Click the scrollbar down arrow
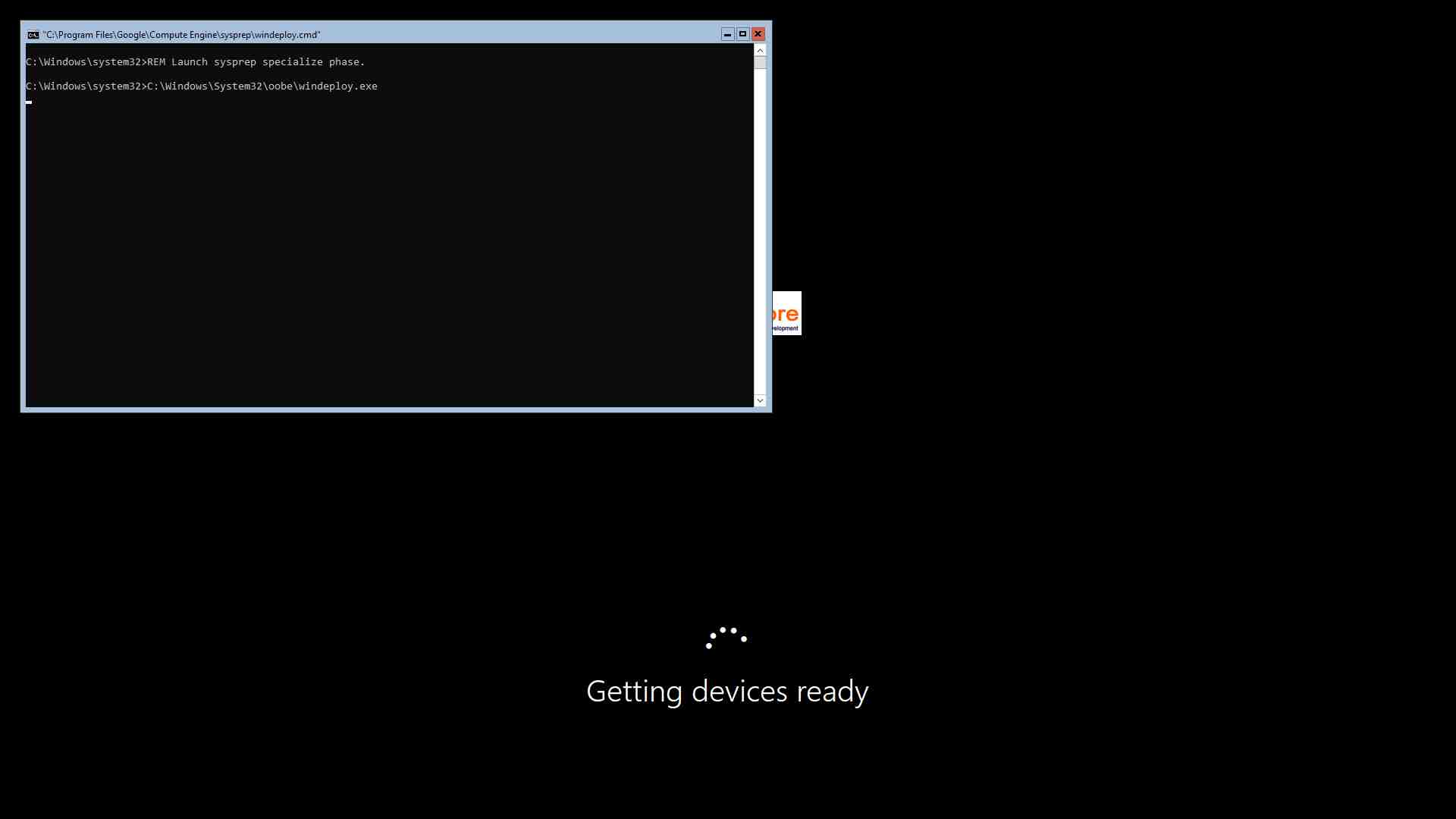Image resolution: width=1456 pixels, height=819 pixels. click(x=760, y=400)
